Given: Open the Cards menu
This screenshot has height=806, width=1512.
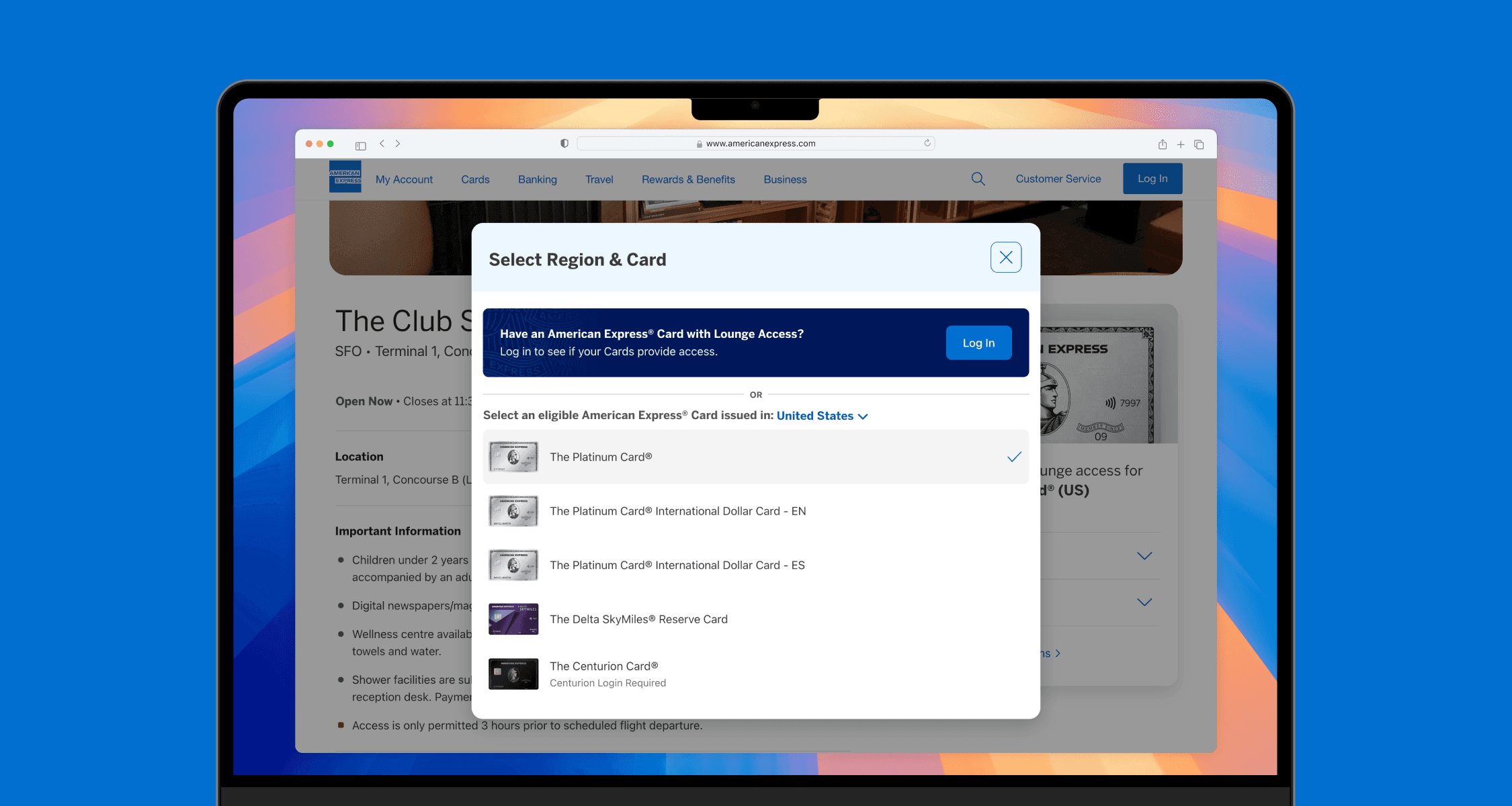Looking at the screenshot, I should [475, 179].
